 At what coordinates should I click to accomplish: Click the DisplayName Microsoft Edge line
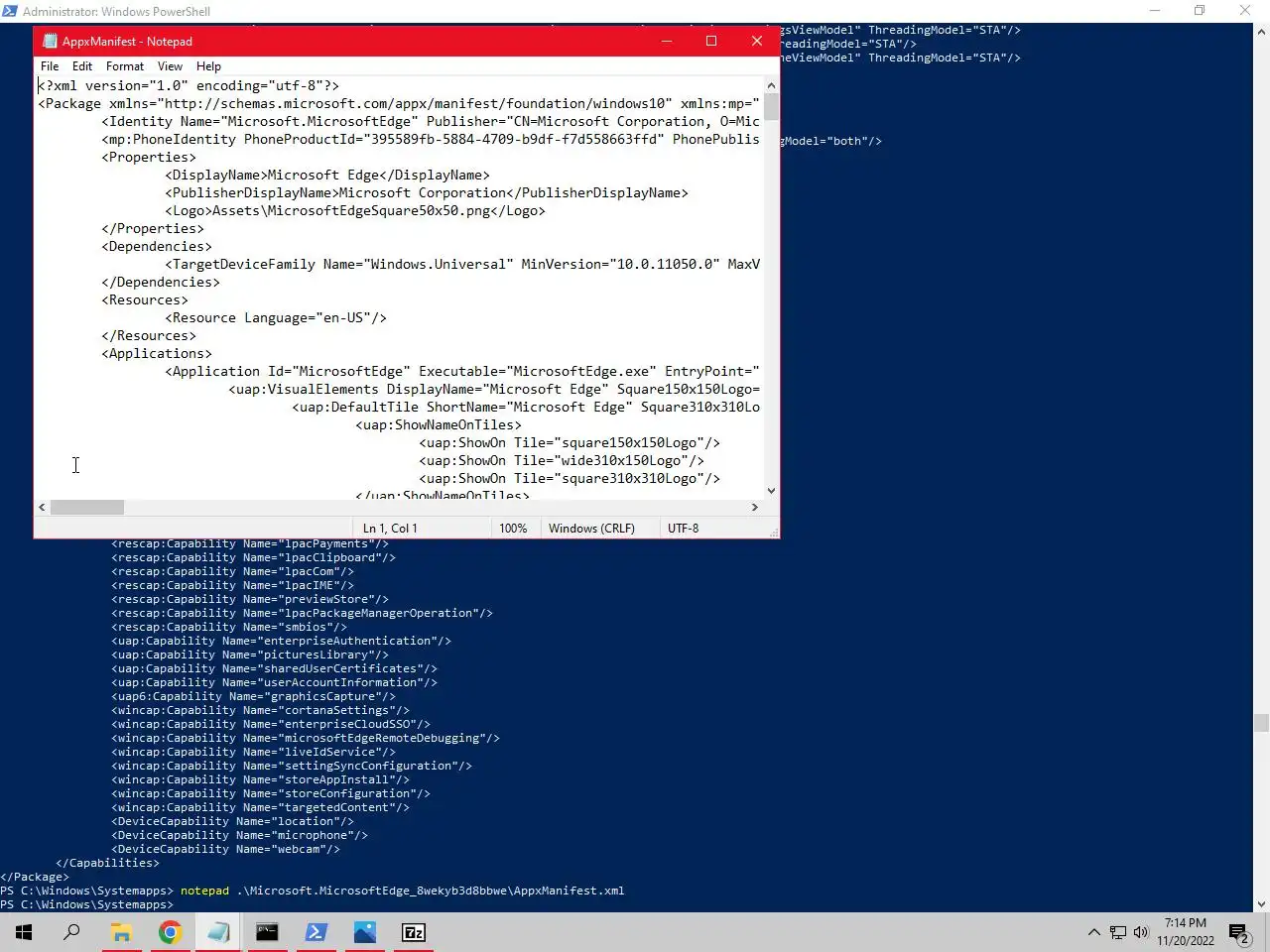[x=327, y=175]
